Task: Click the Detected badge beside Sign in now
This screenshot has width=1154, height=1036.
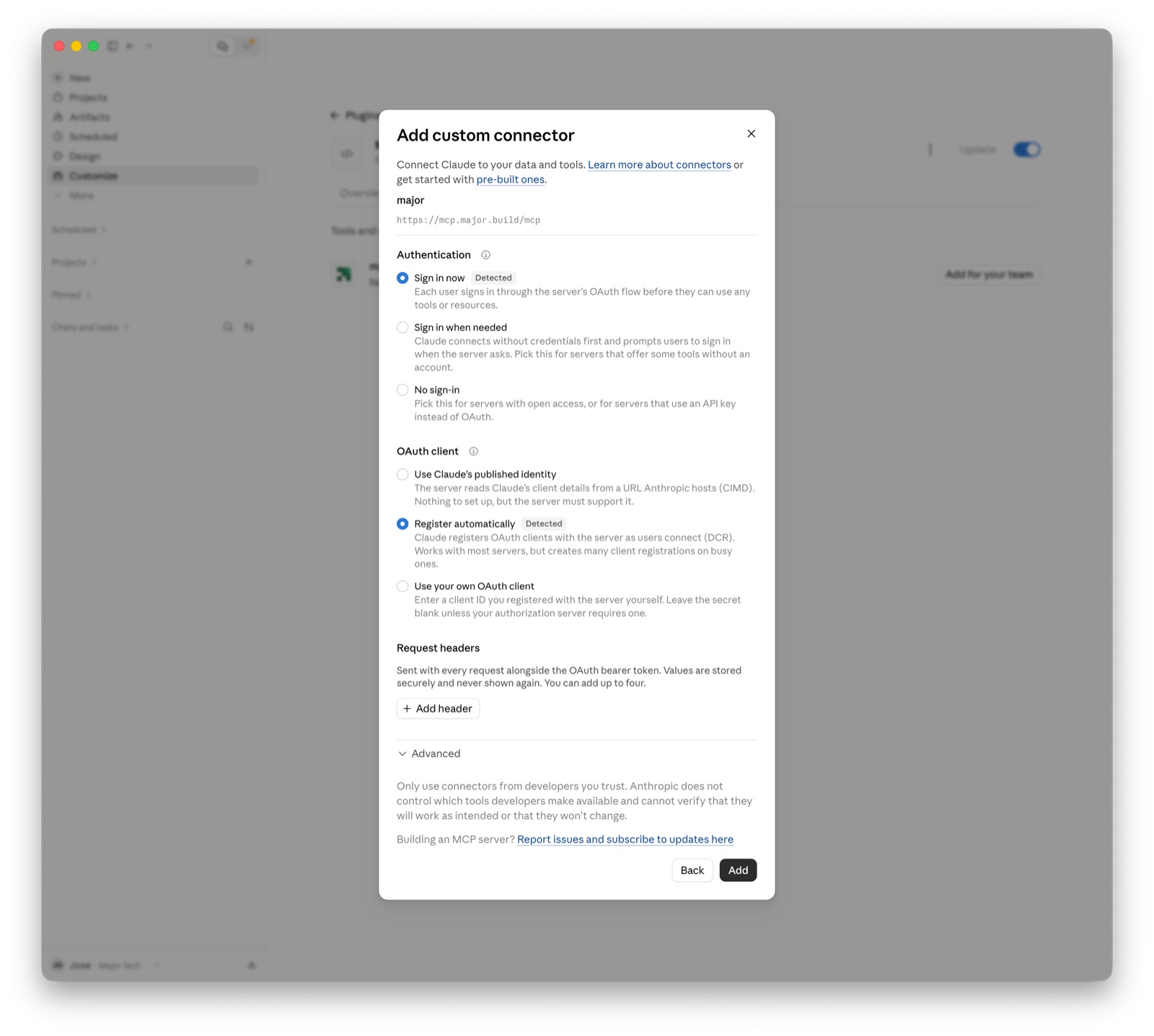Action: tap(493, 278)
